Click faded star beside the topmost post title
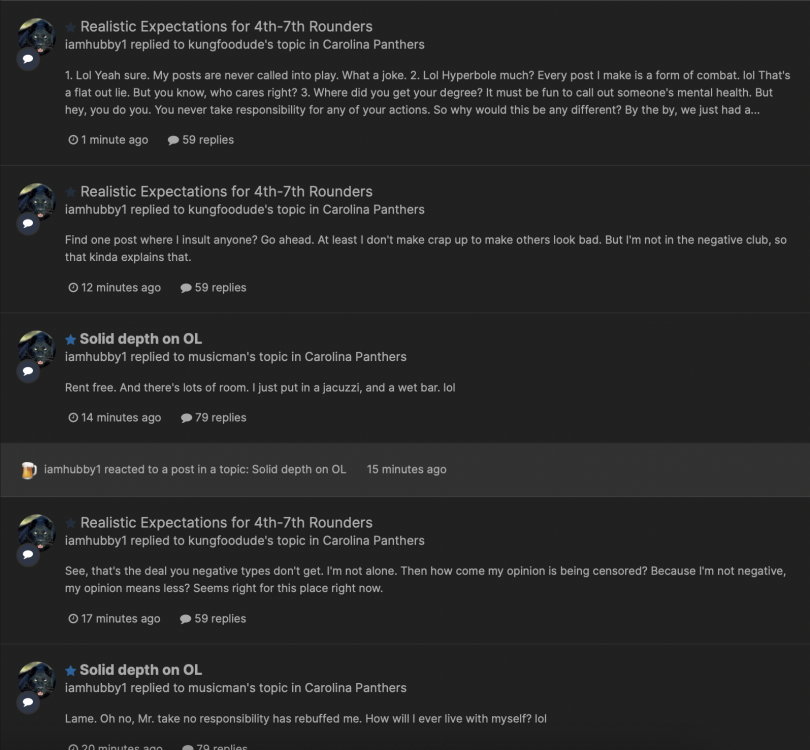This screenshot has width=810, height=750. point(70,27)
